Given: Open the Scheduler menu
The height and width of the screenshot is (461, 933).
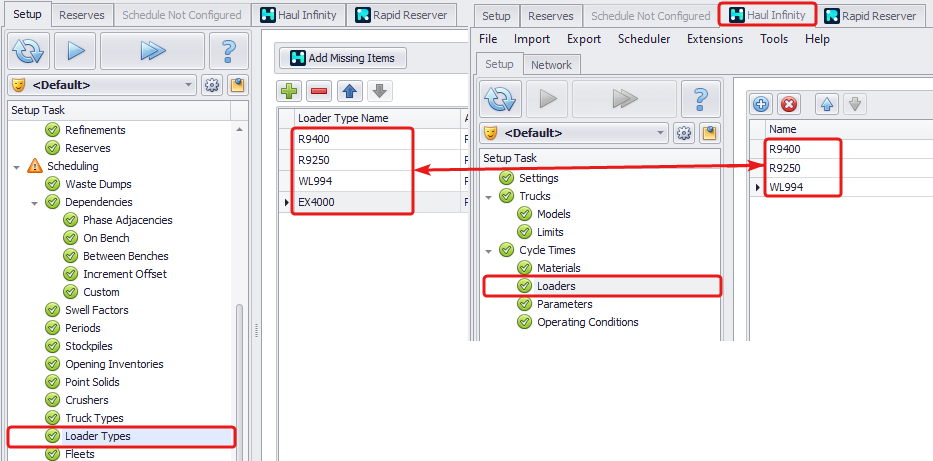Looking at the screenshot, I should (x=644, y=39).
